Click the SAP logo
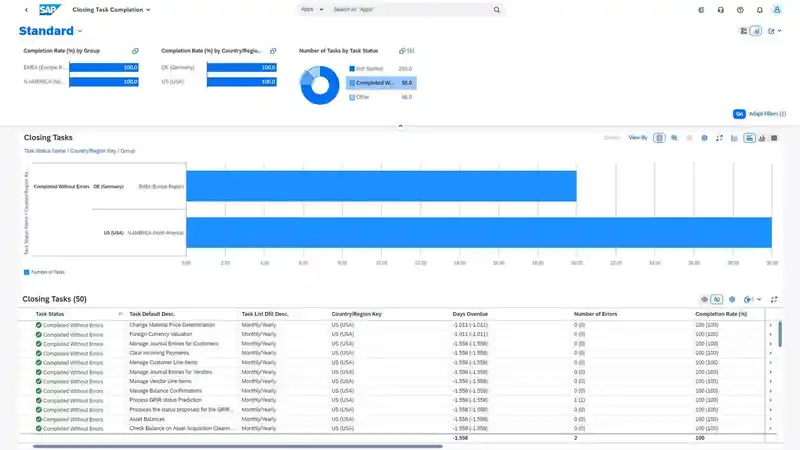This screenshot has height=450, width=800. click(x=48, y=9)
